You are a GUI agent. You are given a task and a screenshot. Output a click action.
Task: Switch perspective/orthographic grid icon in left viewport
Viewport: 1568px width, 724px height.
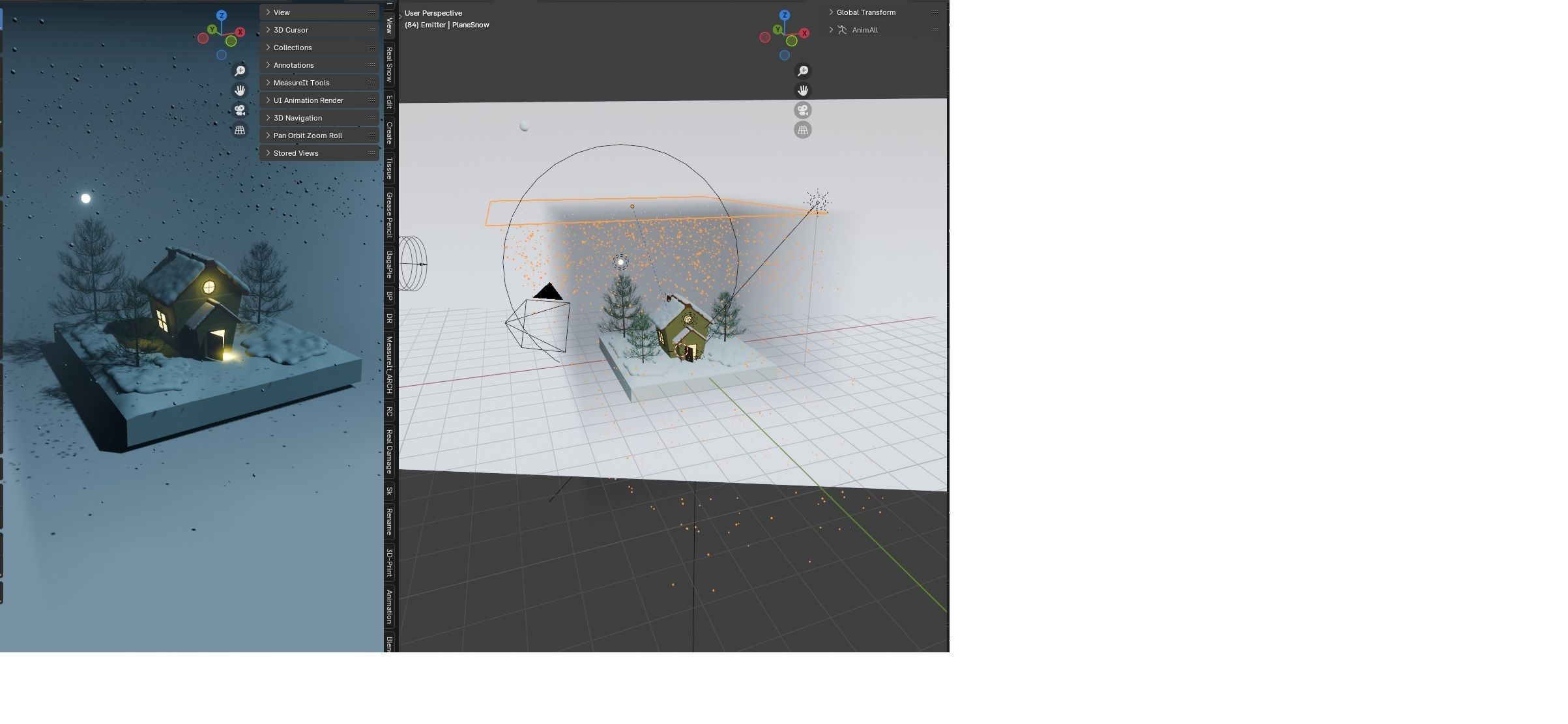coord(240,130)
